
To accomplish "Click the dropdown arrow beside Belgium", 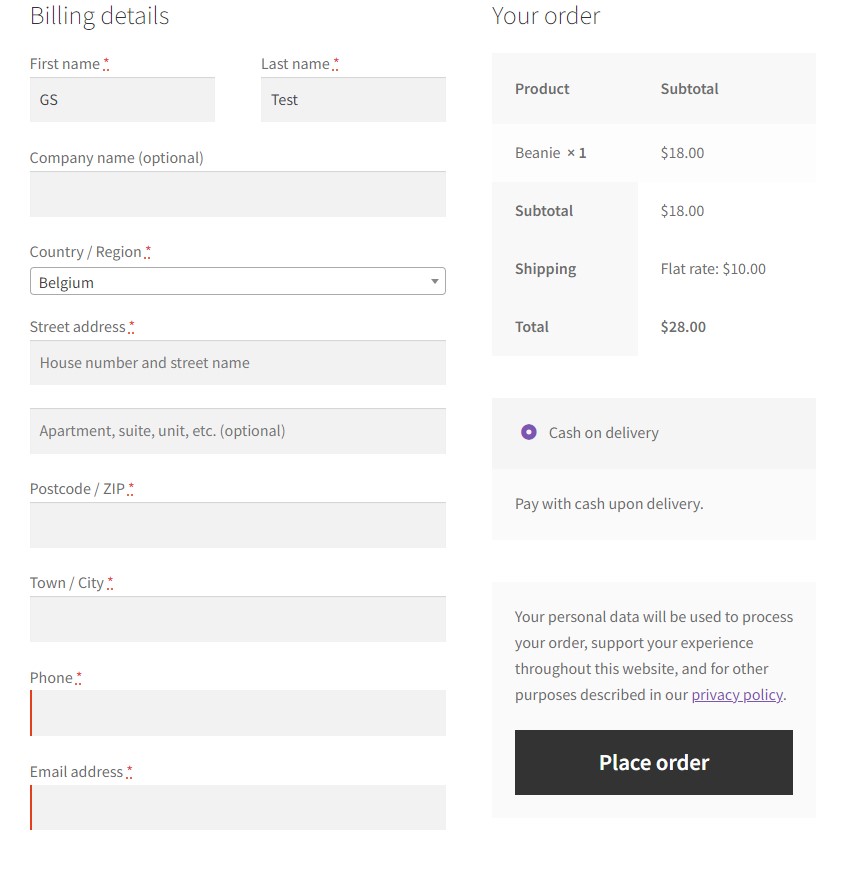I will (x=434, y=281).
